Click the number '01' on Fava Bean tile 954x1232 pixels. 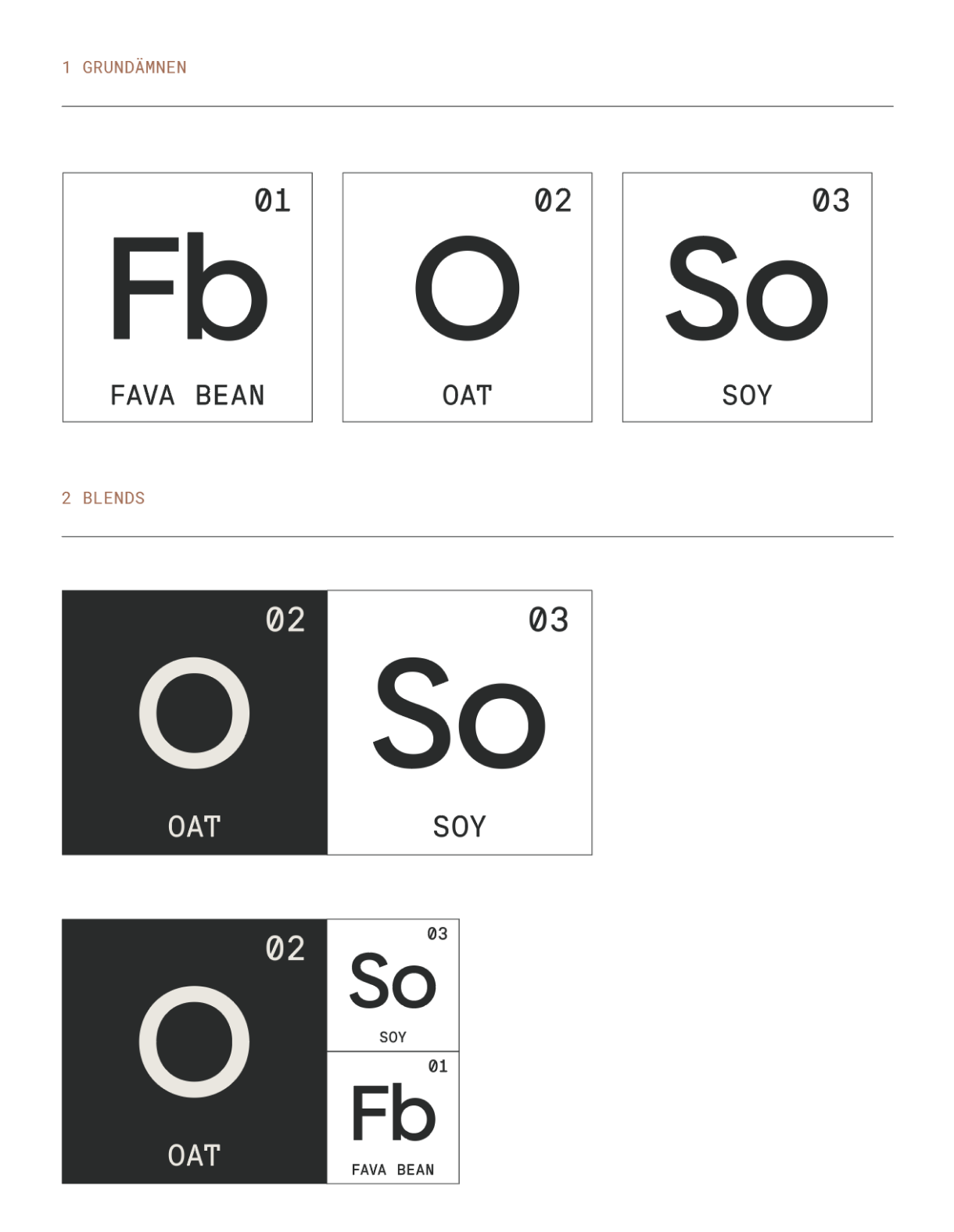[x=273, y=201]
